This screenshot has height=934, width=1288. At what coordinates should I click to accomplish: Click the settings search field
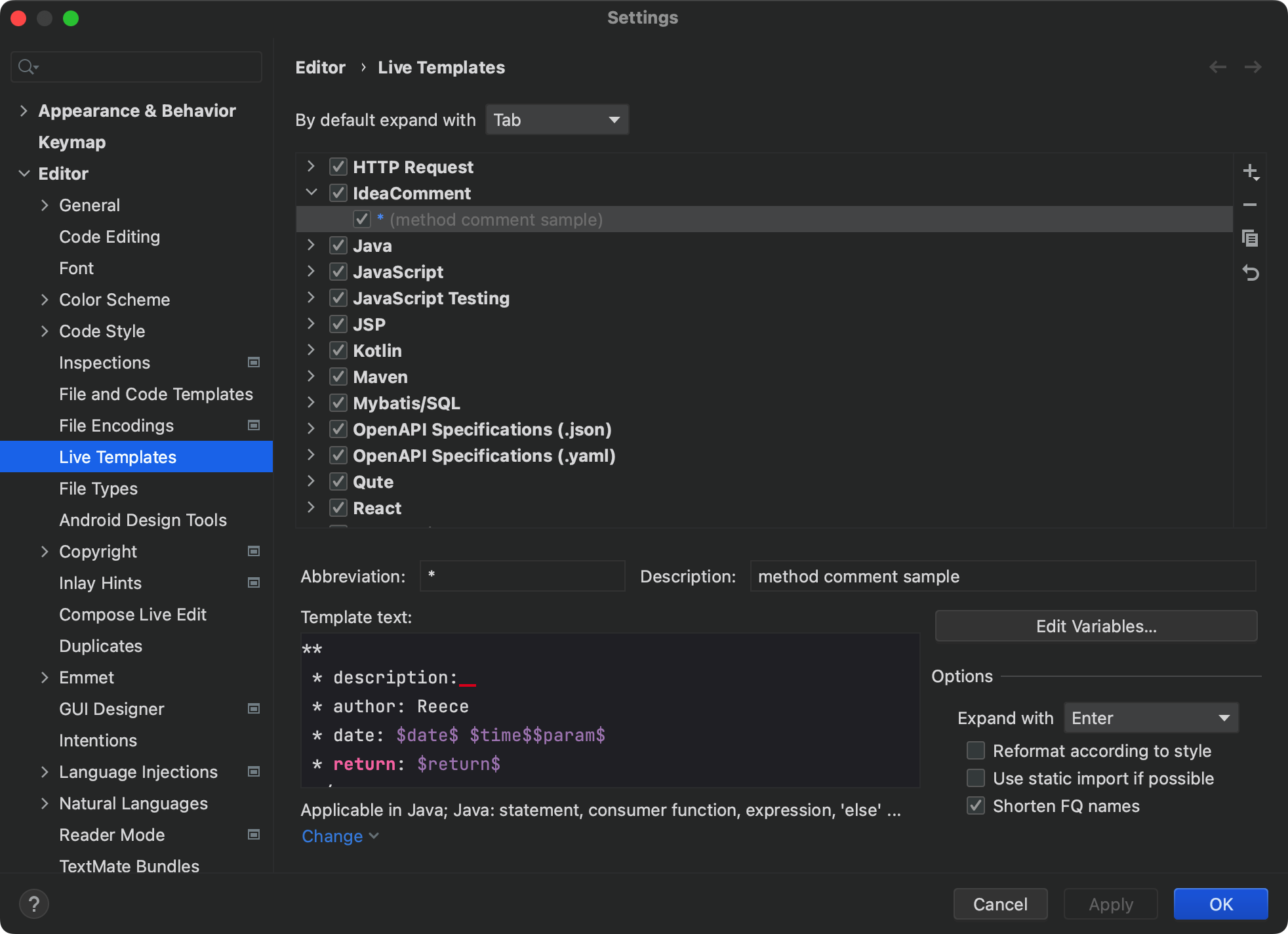[x=136, y=66]
